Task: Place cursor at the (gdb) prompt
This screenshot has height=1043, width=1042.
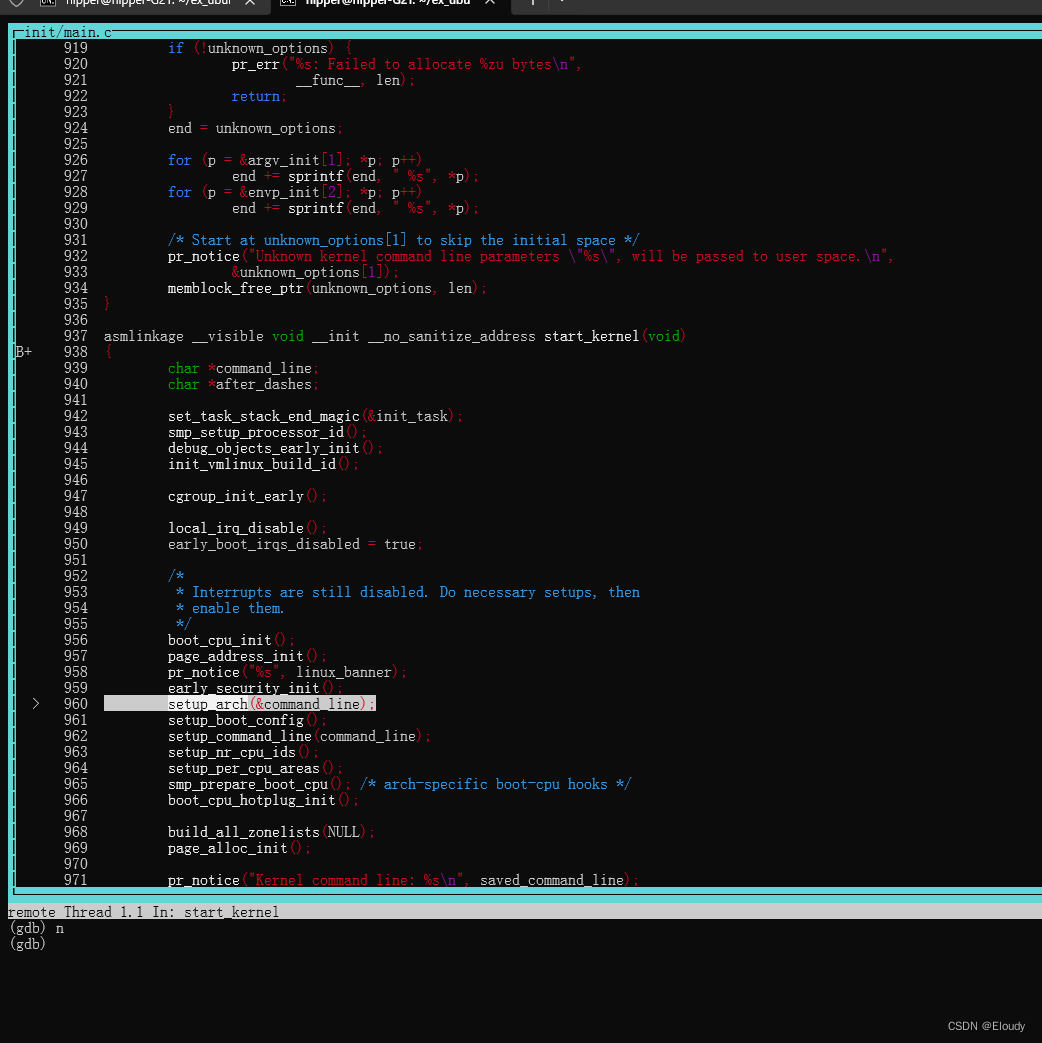Action: [x=30, y=943]
